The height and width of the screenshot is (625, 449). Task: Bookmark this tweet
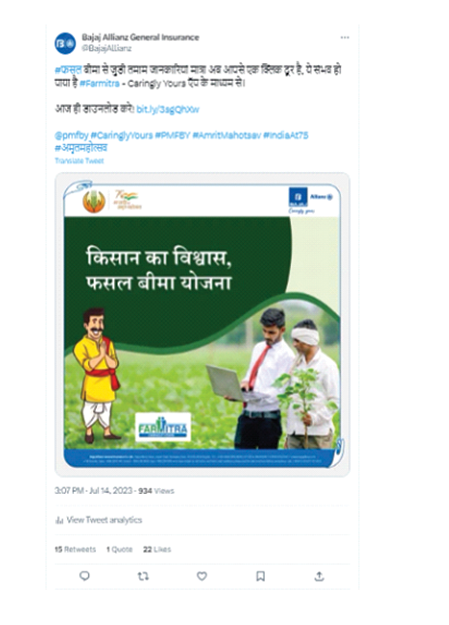[x=260, y=576]
